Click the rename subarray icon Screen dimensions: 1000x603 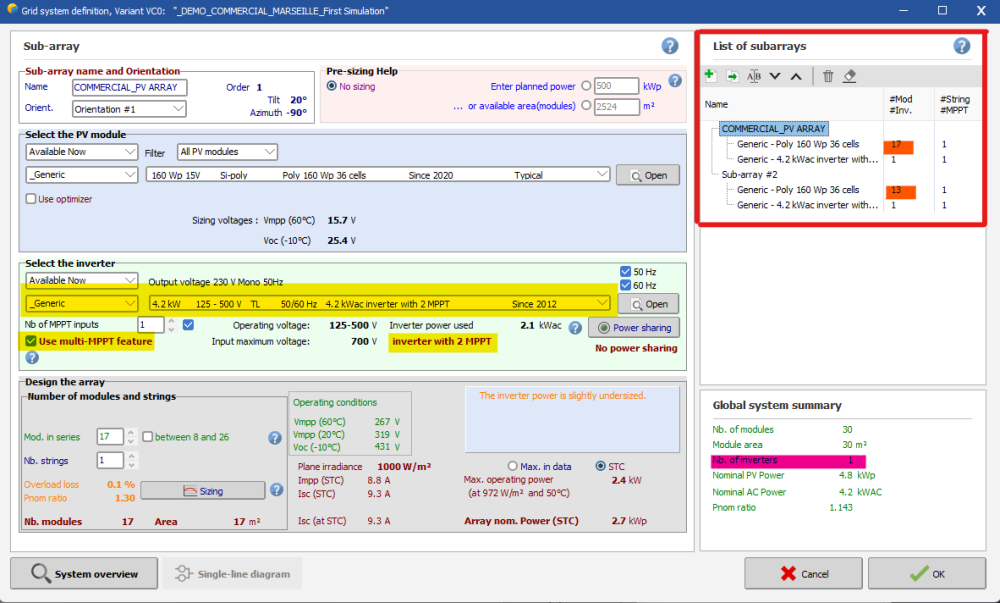(754, 76)
